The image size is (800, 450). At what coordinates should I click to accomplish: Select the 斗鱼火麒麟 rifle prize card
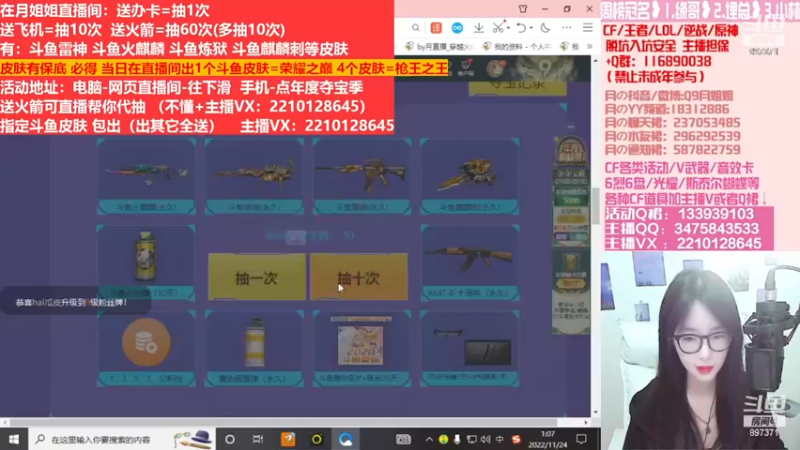pos(146,177)
